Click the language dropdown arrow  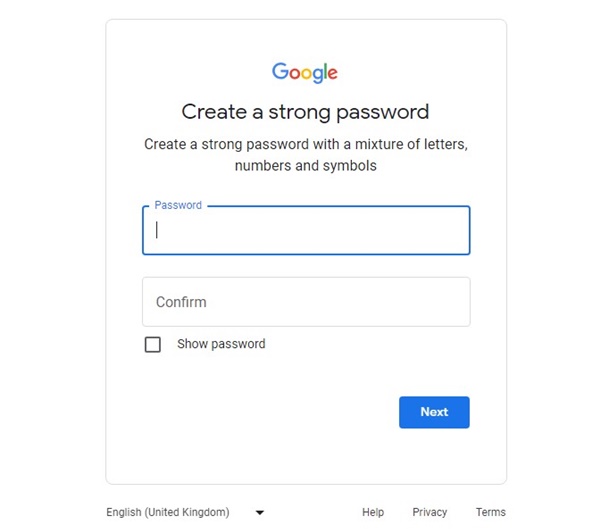tap(260, 512)
